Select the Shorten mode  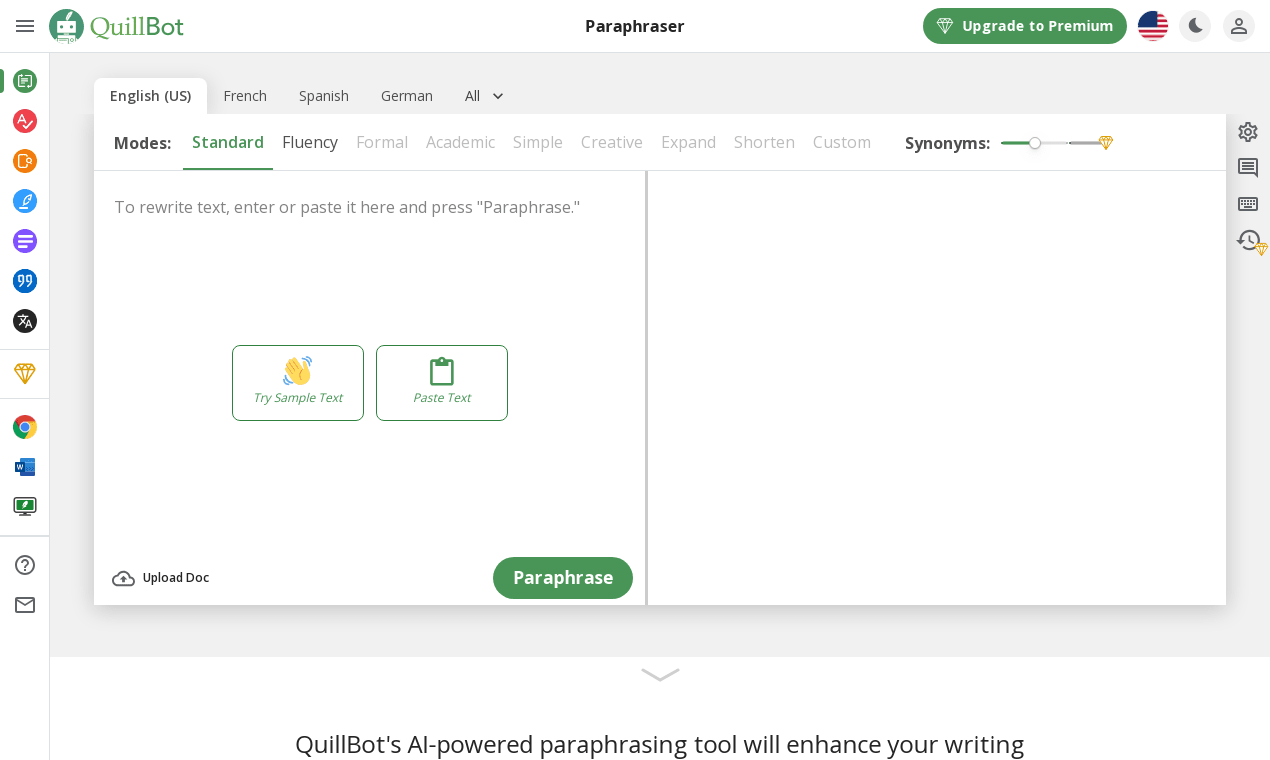point(764,142)
